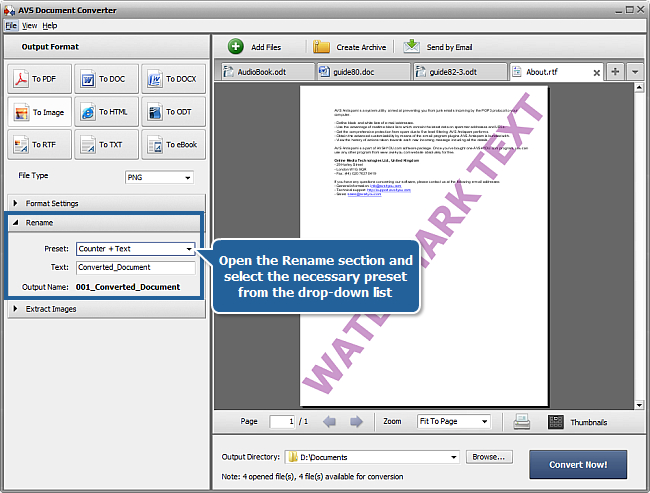Select the To PDF output format
Viewport: 650px width, 493px height.
pos(39,79)
